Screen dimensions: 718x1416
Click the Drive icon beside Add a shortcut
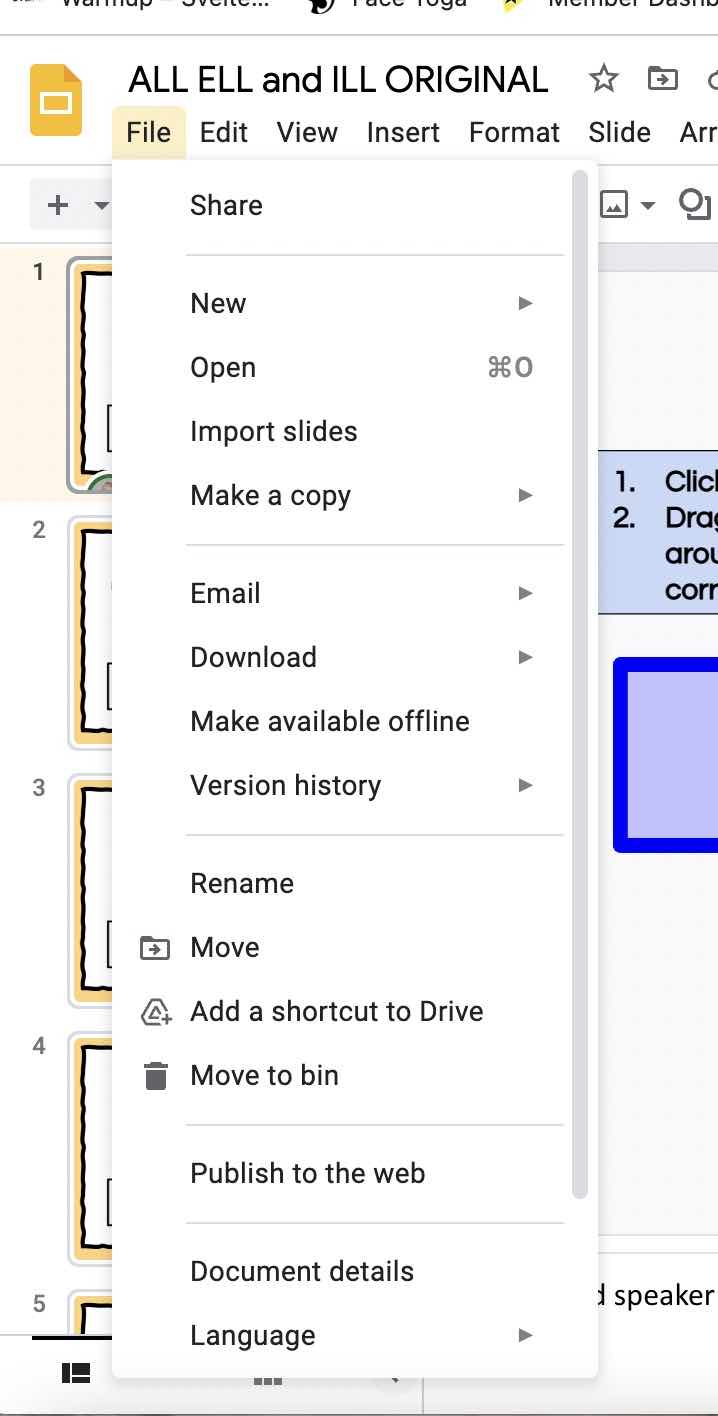156,1012
